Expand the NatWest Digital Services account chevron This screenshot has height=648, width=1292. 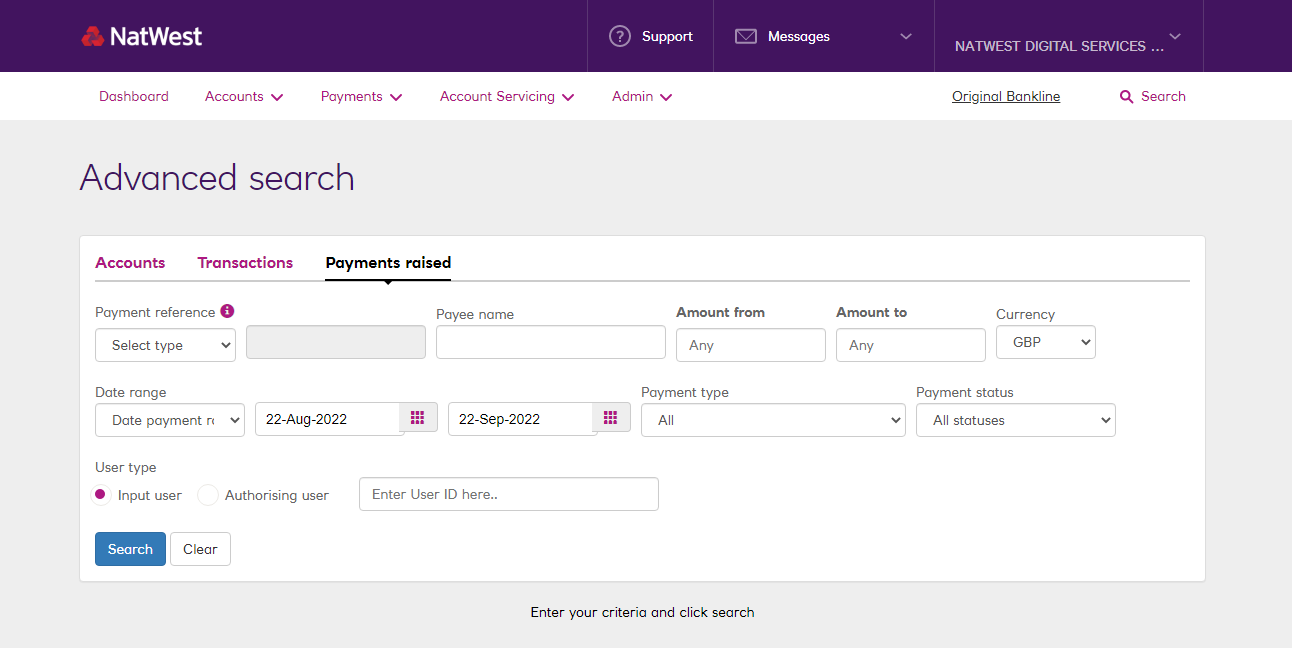[x=1175, y=37]
